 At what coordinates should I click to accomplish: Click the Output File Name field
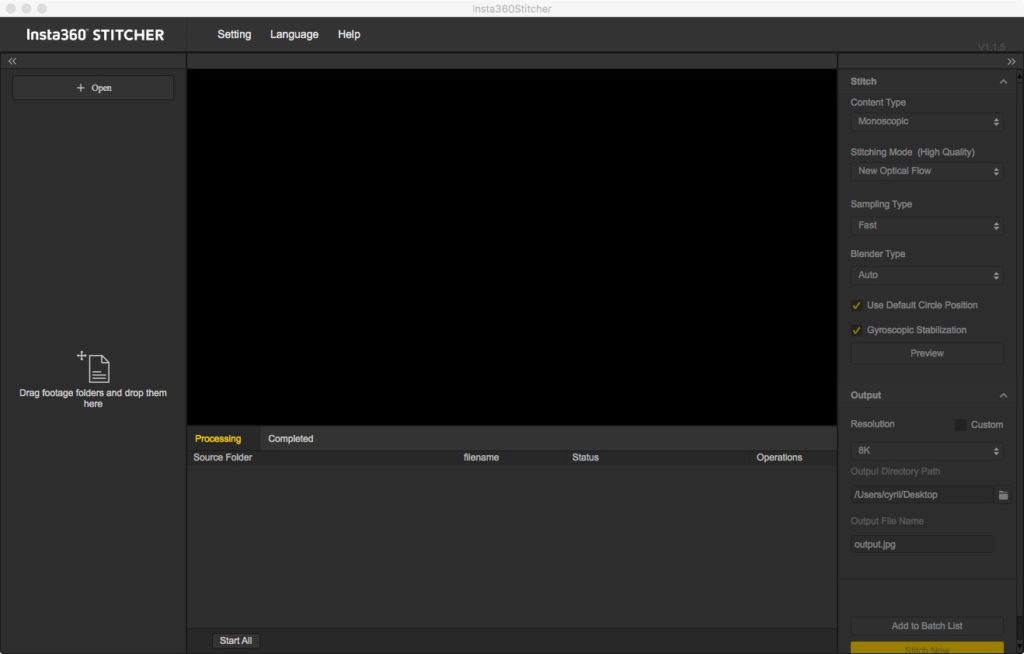(921, 544)
